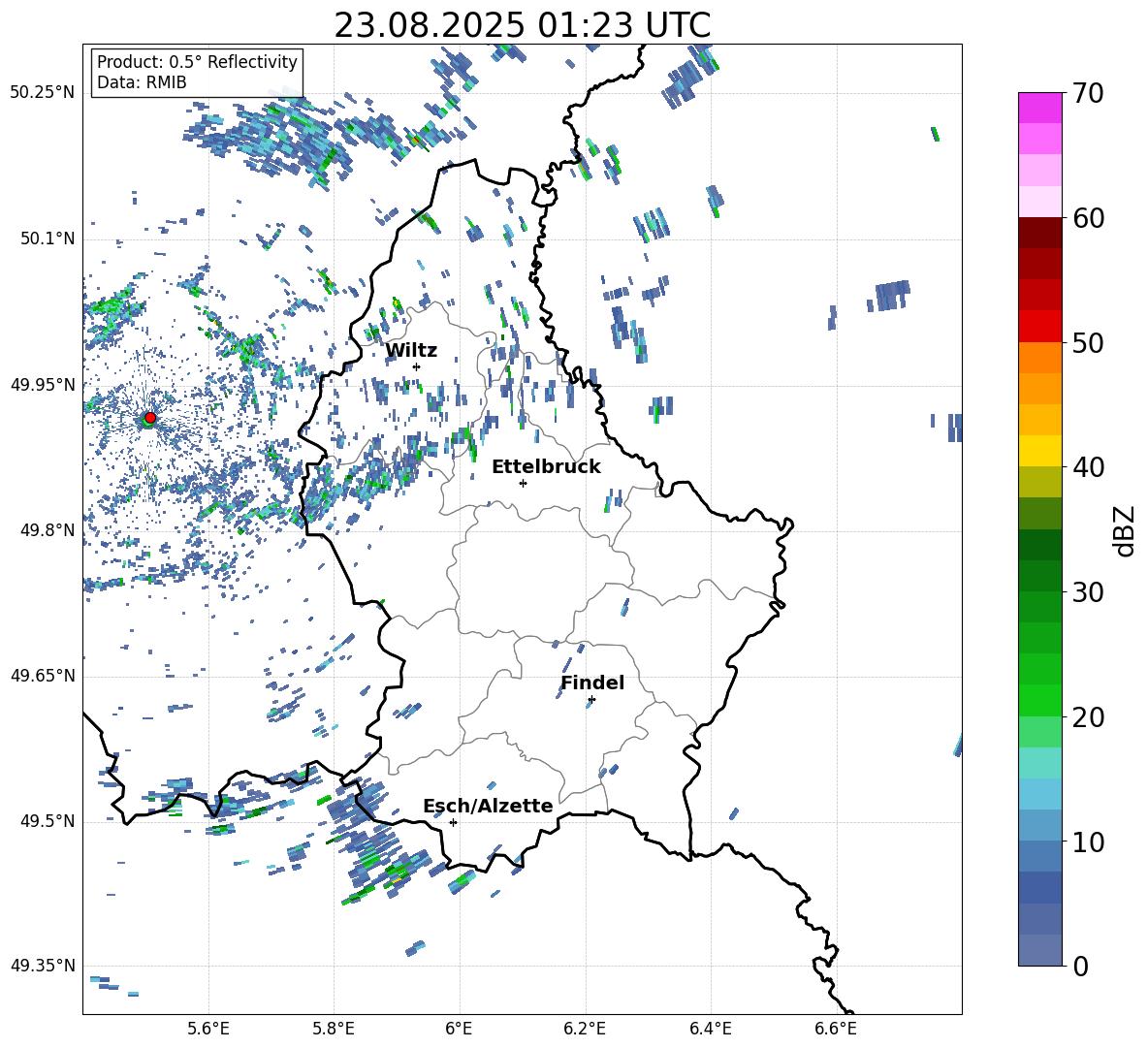Click the Wiltz city label
1148x1048 pixels.
pos(411,351)
